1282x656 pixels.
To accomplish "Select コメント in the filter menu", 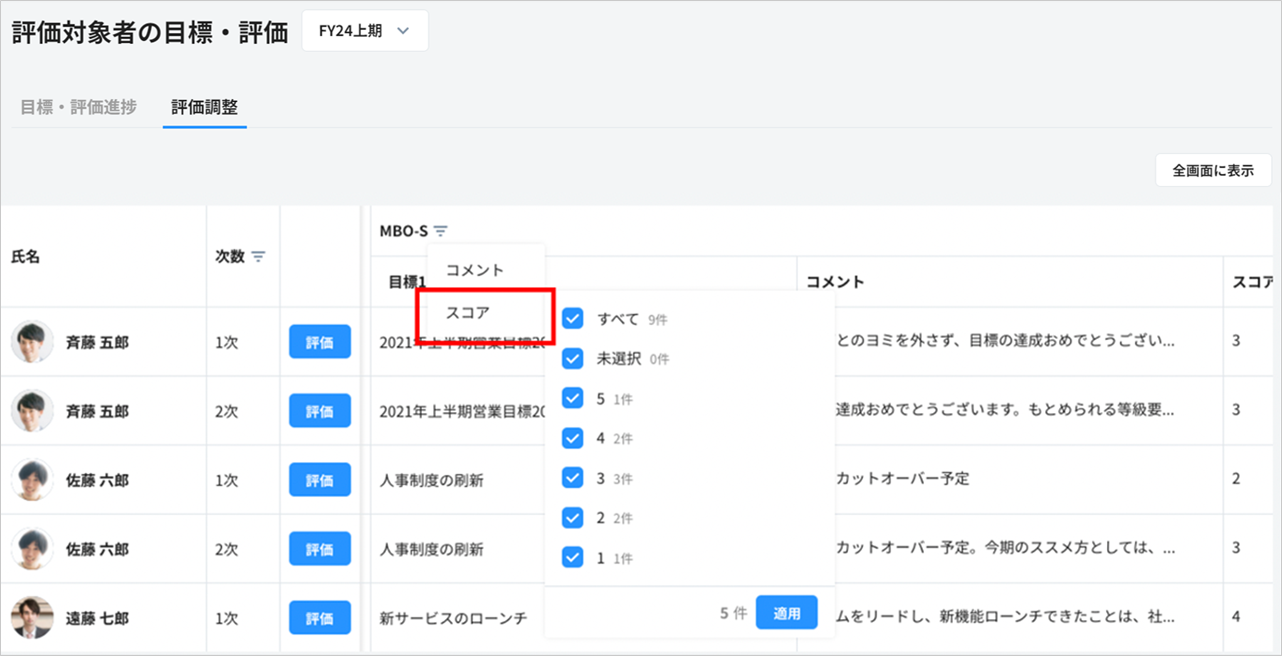I will click(x=475, y=270).
